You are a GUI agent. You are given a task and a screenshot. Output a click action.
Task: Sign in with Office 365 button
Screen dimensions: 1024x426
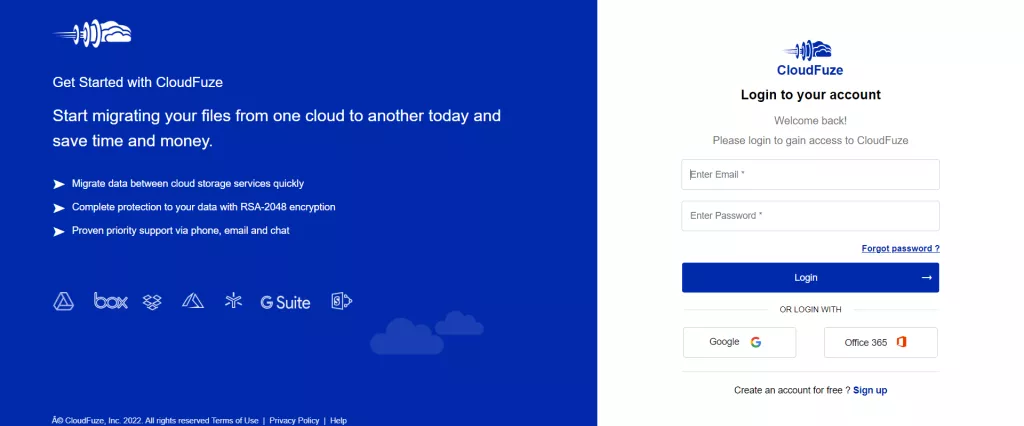point(880,342)
